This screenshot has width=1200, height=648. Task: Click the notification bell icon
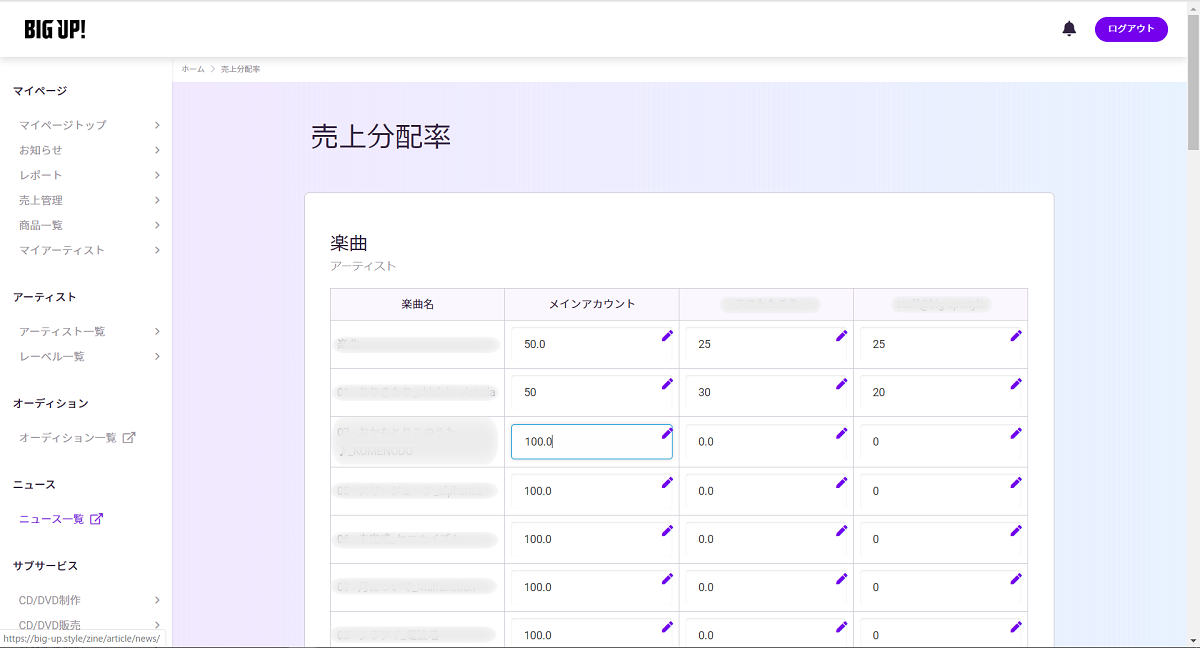pos(1069,29)
